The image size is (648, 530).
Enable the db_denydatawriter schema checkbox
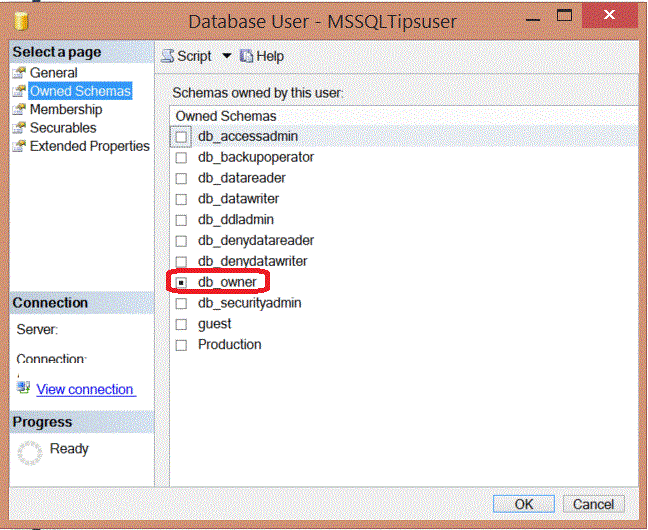point(181,262)
